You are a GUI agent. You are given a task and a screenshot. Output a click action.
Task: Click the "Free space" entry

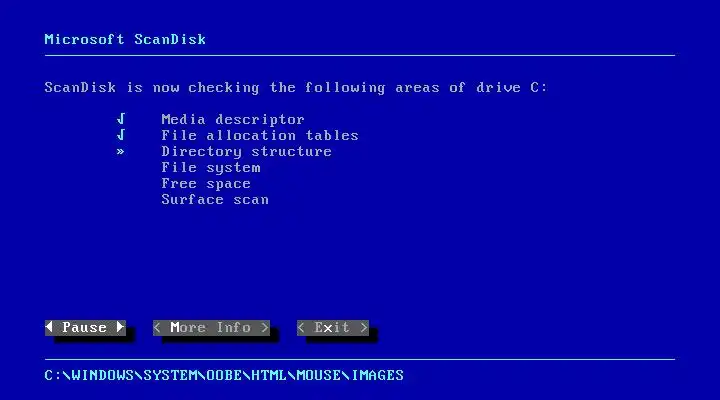(206, 184)
